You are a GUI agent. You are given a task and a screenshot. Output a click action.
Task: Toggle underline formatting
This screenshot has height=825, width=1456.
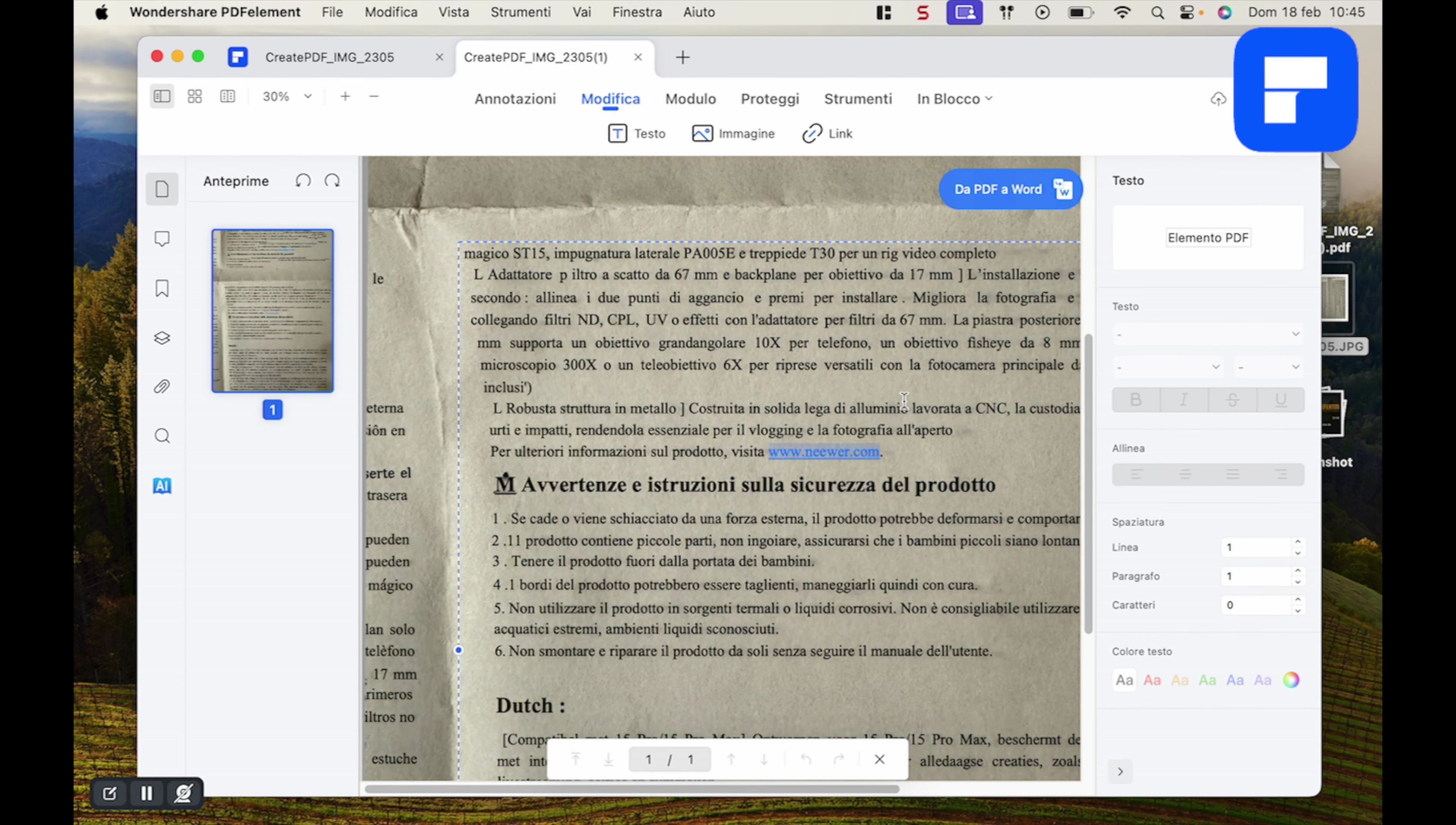click(1280, 400)
